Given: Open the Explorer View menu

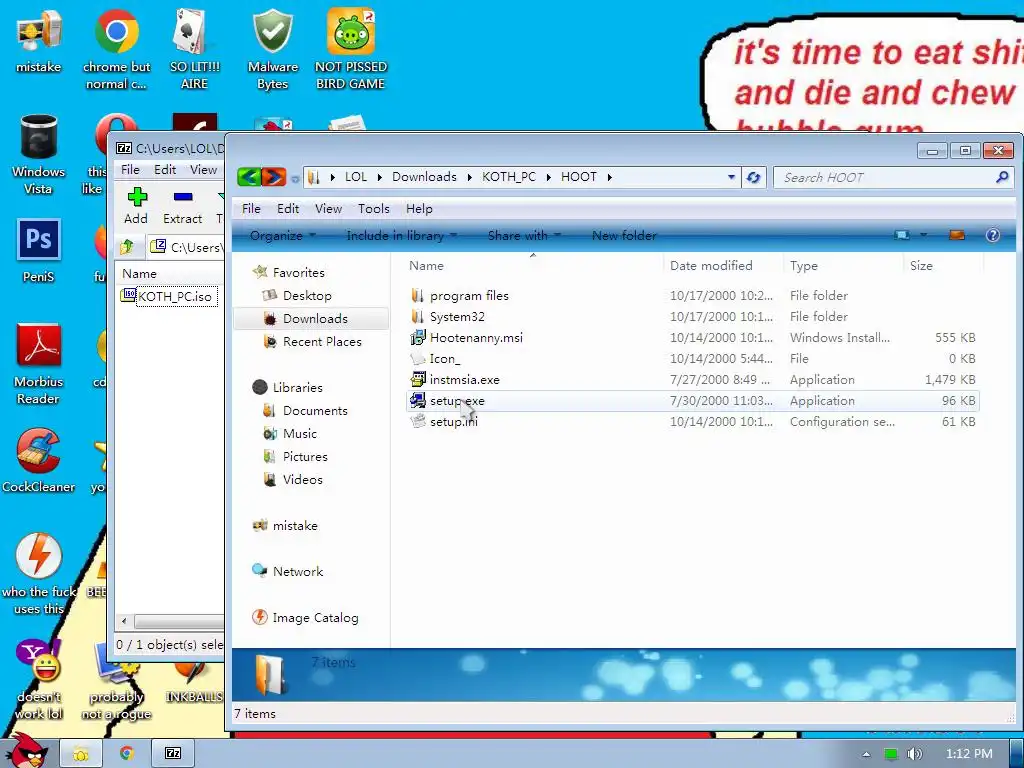Looking at the screenshot, I should 328,208.
